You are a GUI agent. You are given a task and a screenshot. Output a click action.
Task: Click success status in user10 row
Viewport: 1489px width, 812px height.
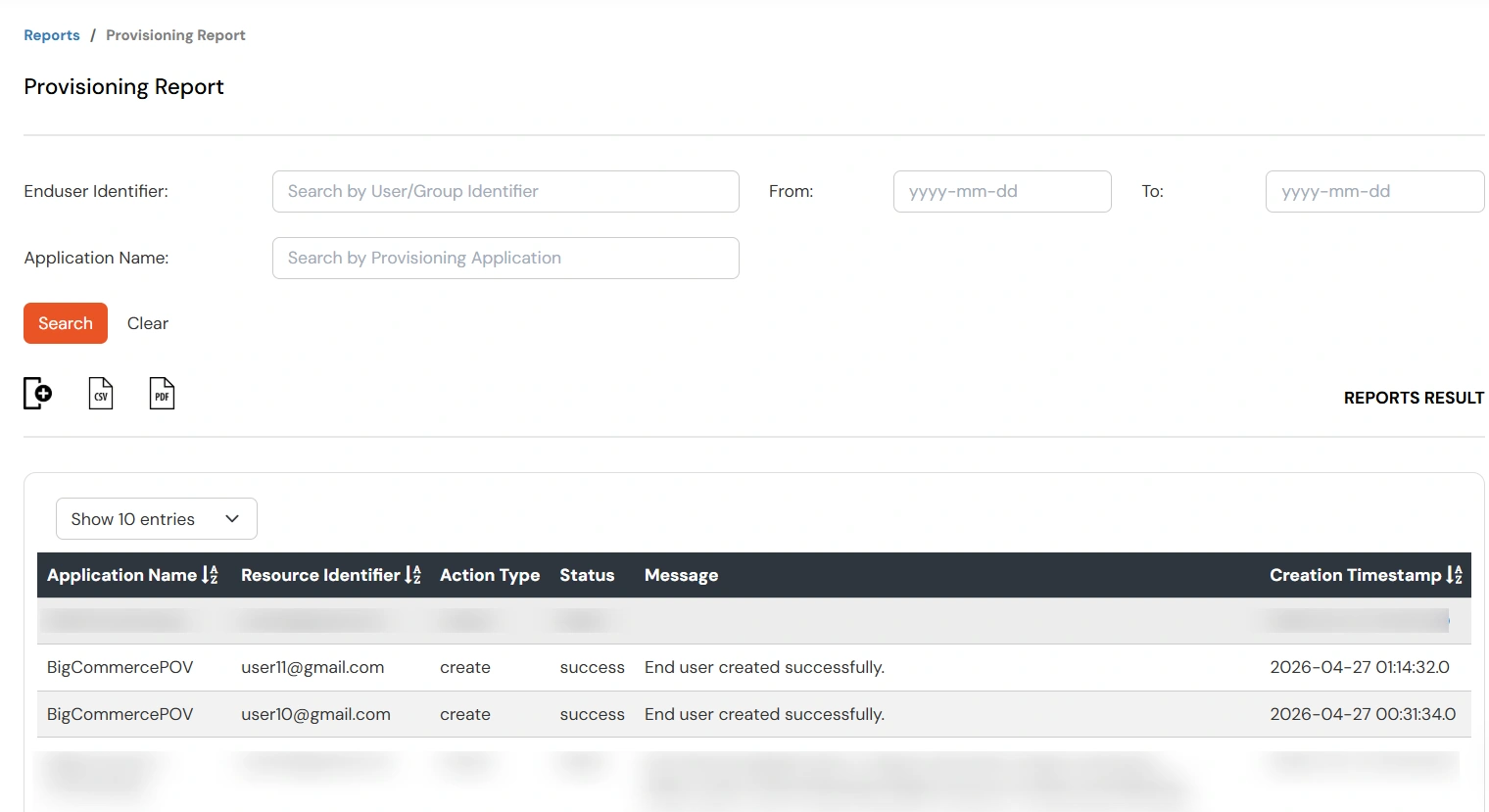click(x=592, y=714)
